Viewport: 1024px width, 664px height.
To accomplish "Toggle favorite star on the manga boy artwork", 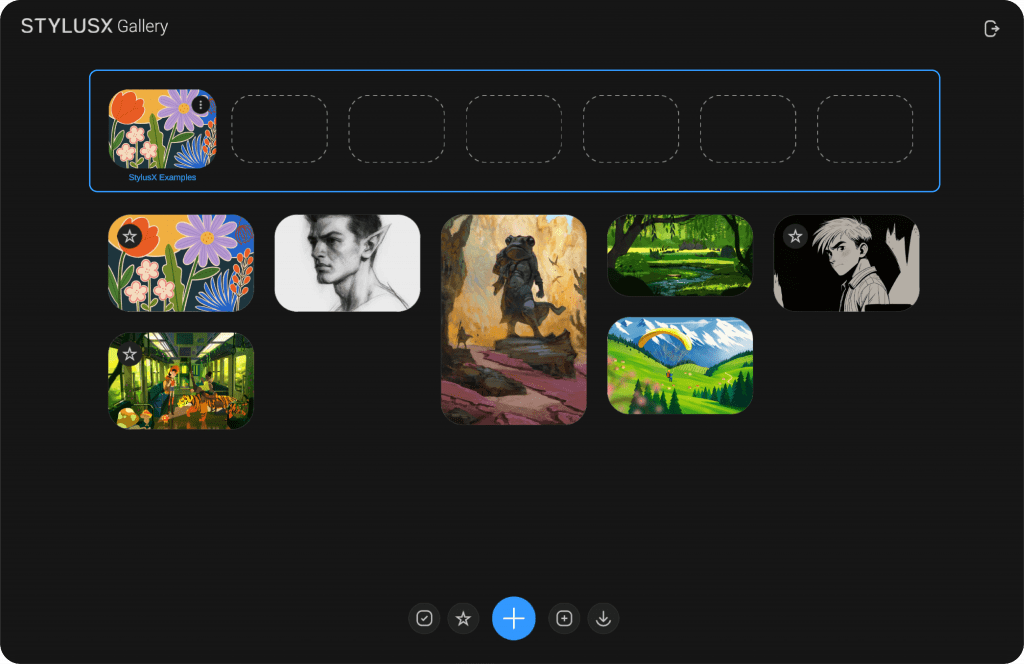I will pos(795,236).
